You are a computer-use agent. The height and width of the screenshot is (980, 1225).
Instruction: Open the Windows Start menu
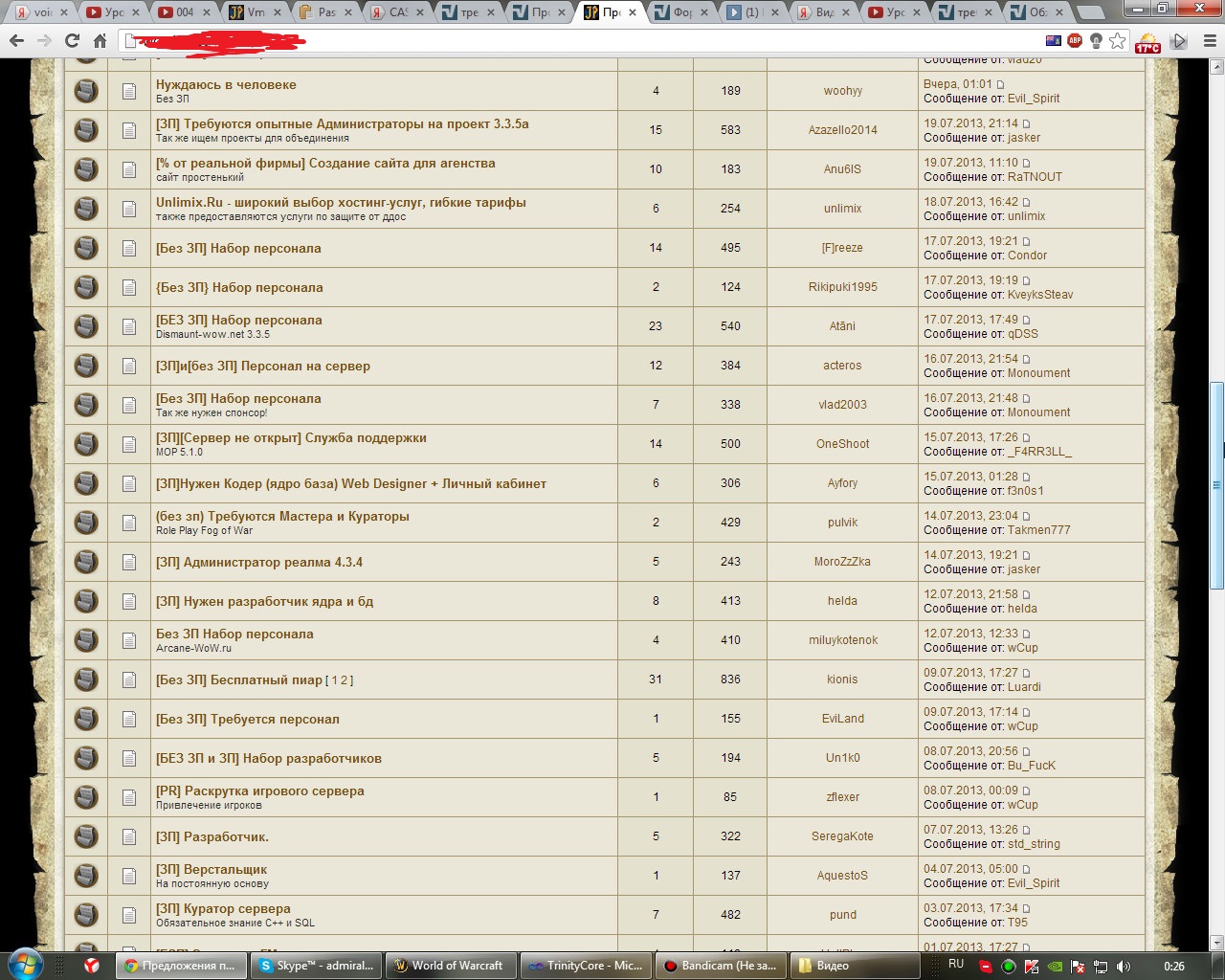point(25,965)
